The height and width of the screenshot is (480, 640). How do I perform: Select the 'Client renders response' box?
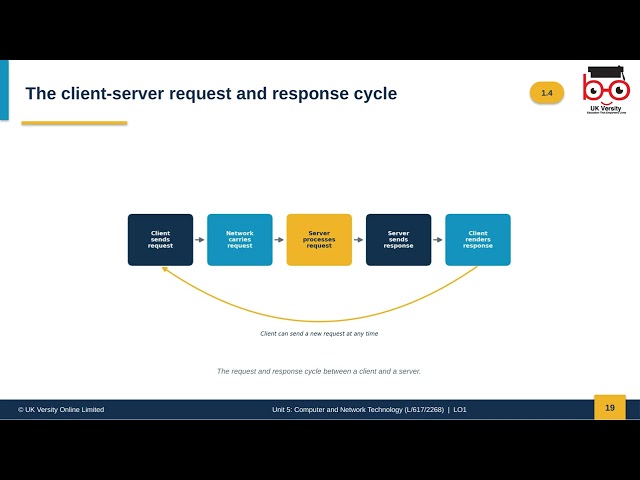point(478,240)
